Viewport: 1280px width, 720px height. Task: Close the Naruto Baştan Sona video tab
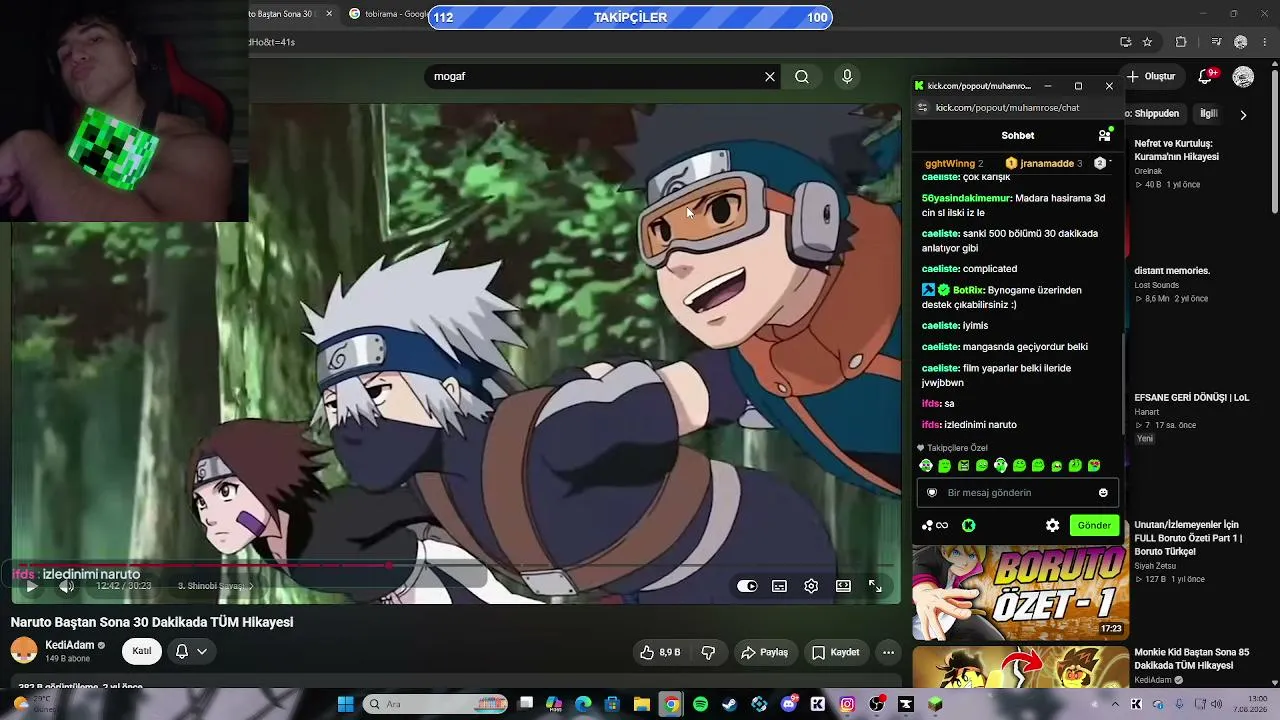(329, 14)
